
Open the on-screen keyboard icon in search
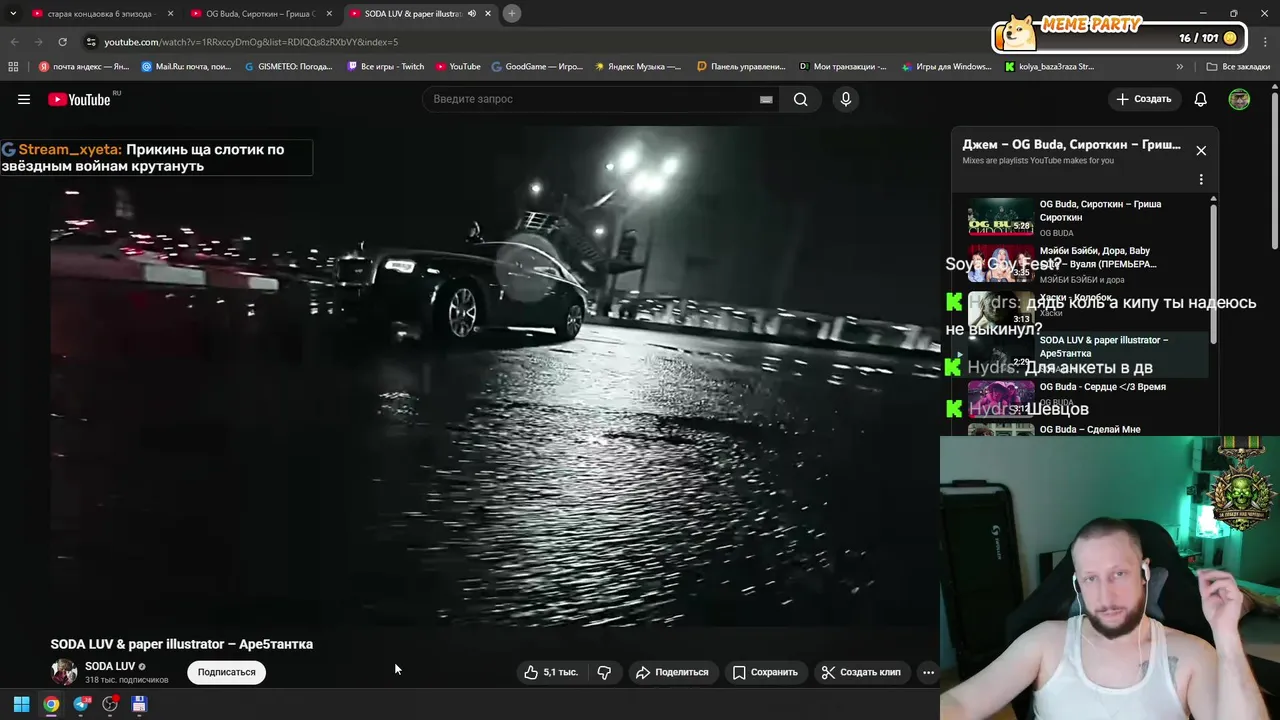point(766,99)
